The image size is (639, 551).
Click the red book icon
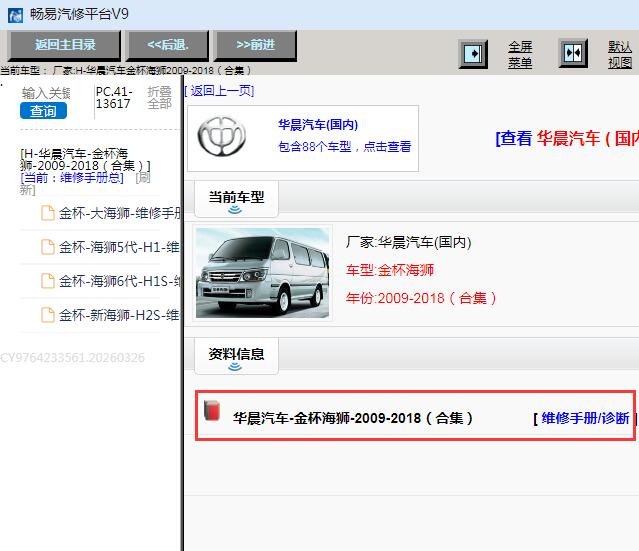point(212,410)
